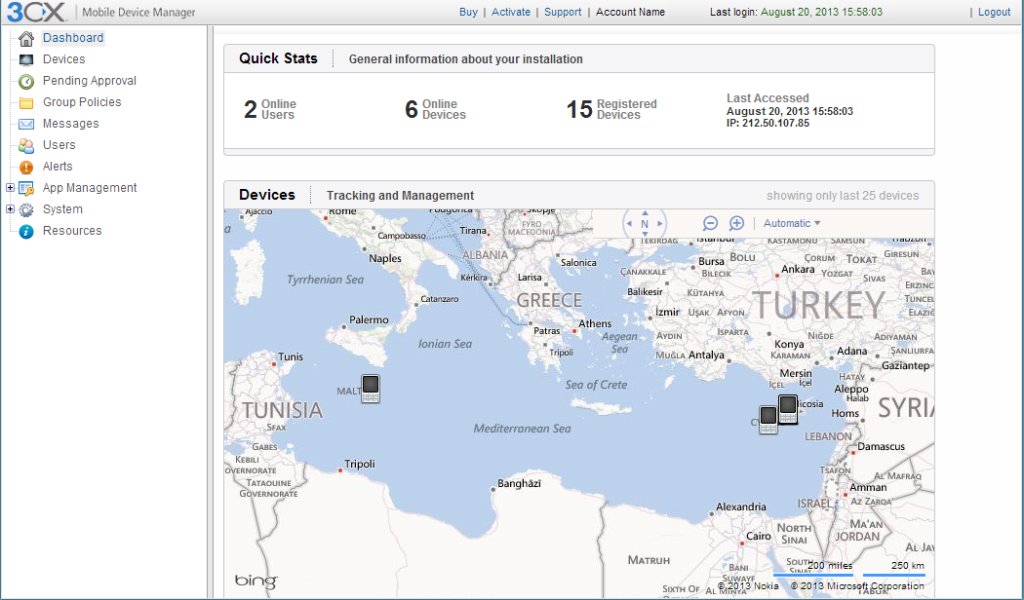Open Group Policies in the sidebar
Viewport: 1024px width, 600px height.
pyautogui.click(x=82, y=103)
